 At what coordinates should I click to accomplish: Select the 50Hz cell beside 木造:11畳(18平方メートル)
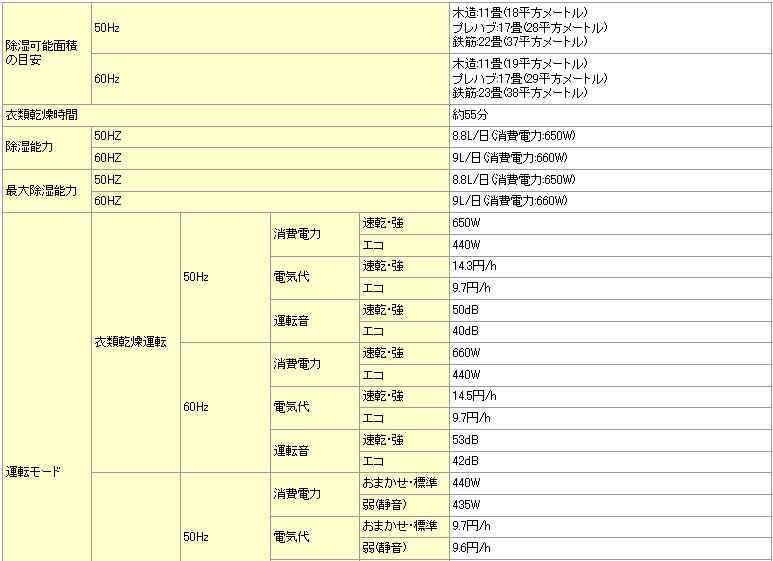click(270, 28)
